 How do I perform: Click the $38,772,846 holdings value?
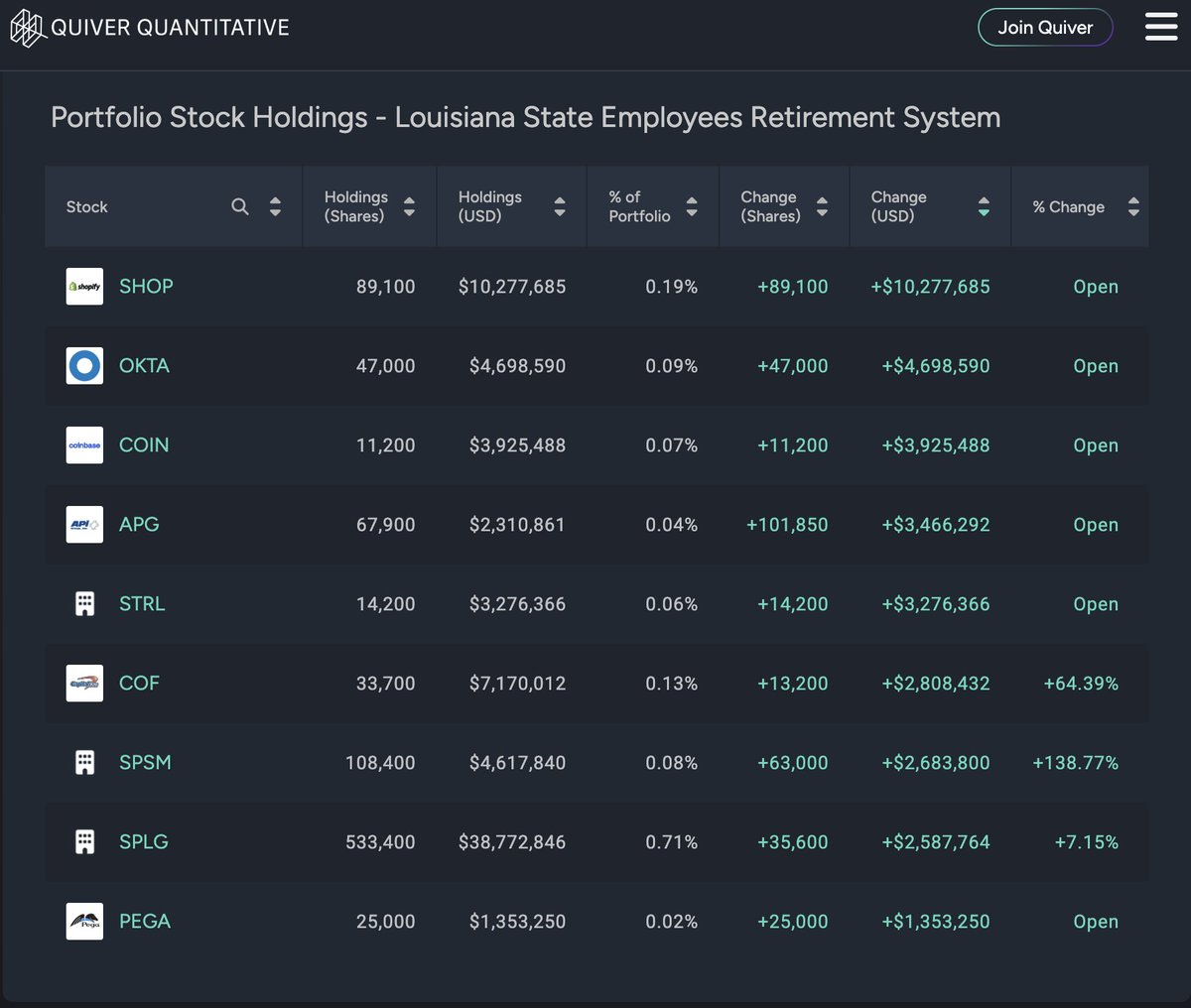512,842
